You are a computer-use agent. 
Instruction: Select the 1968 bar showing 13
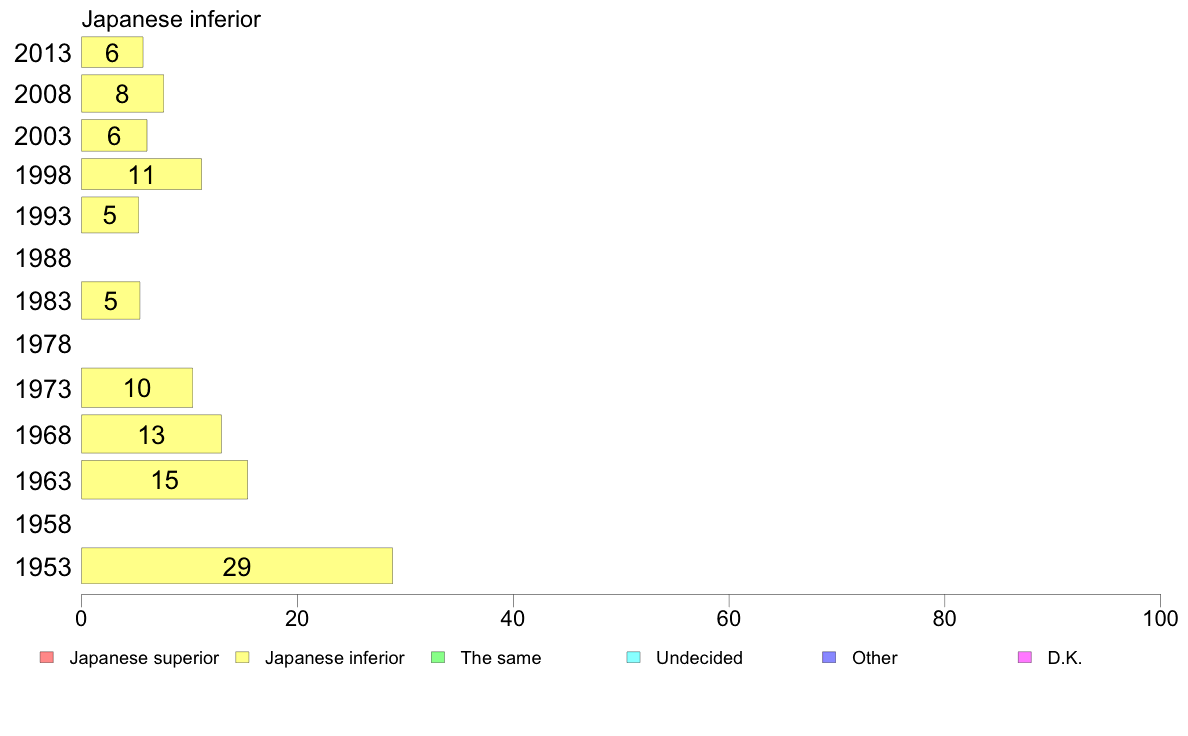pyautogui.click(x=152, y=434)
